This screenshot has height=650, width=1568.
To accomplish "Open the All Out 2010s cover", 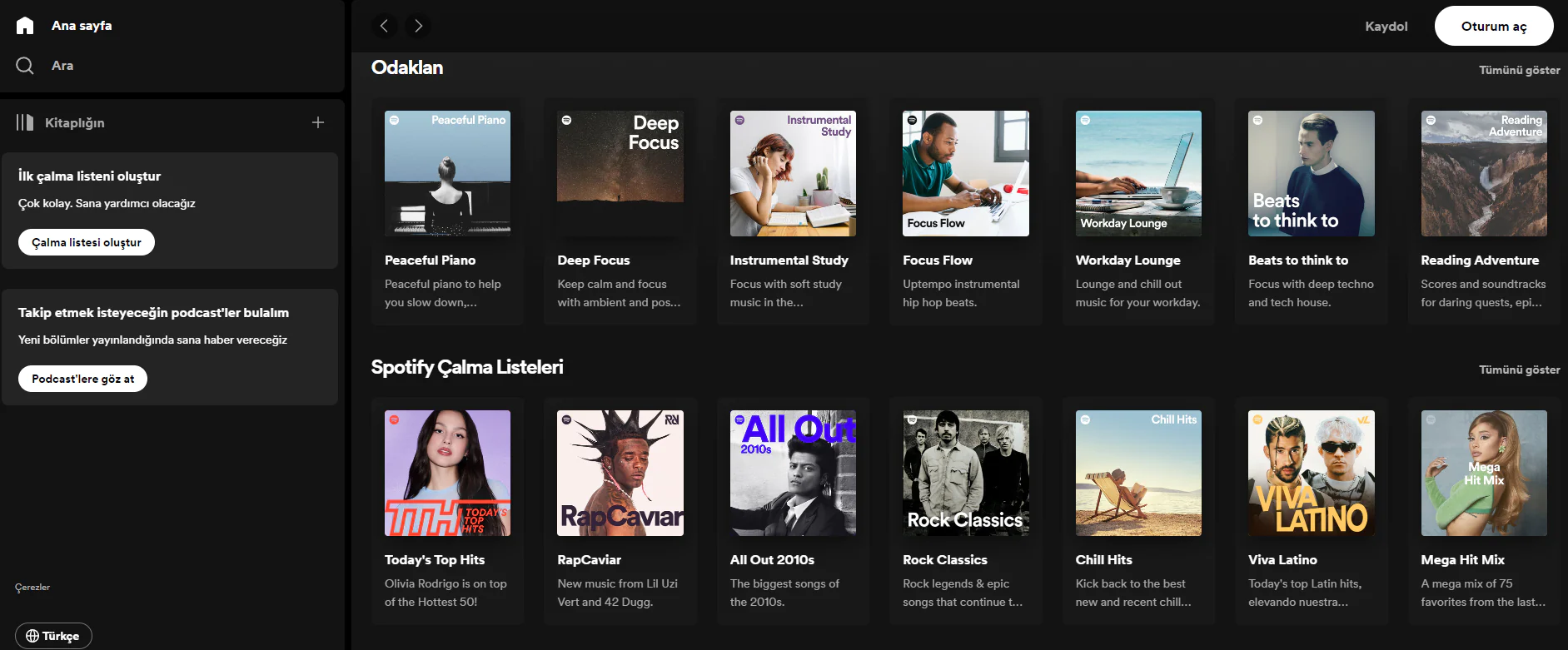I will point(793,473).
